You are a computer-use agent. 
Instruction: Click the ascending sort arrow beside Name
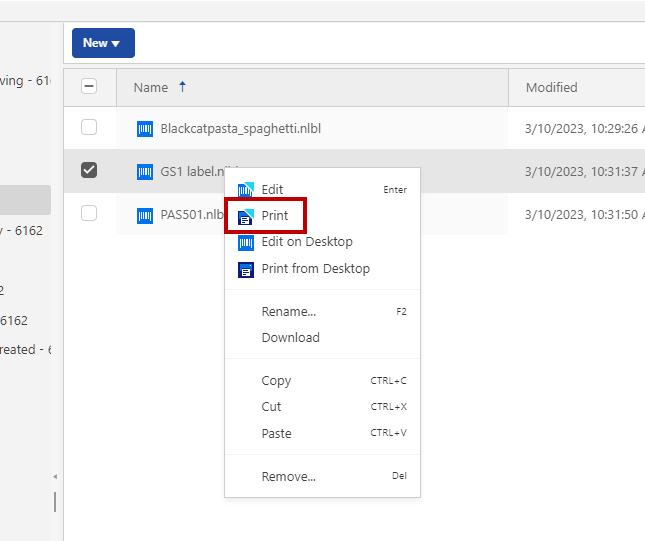point(182,87)
